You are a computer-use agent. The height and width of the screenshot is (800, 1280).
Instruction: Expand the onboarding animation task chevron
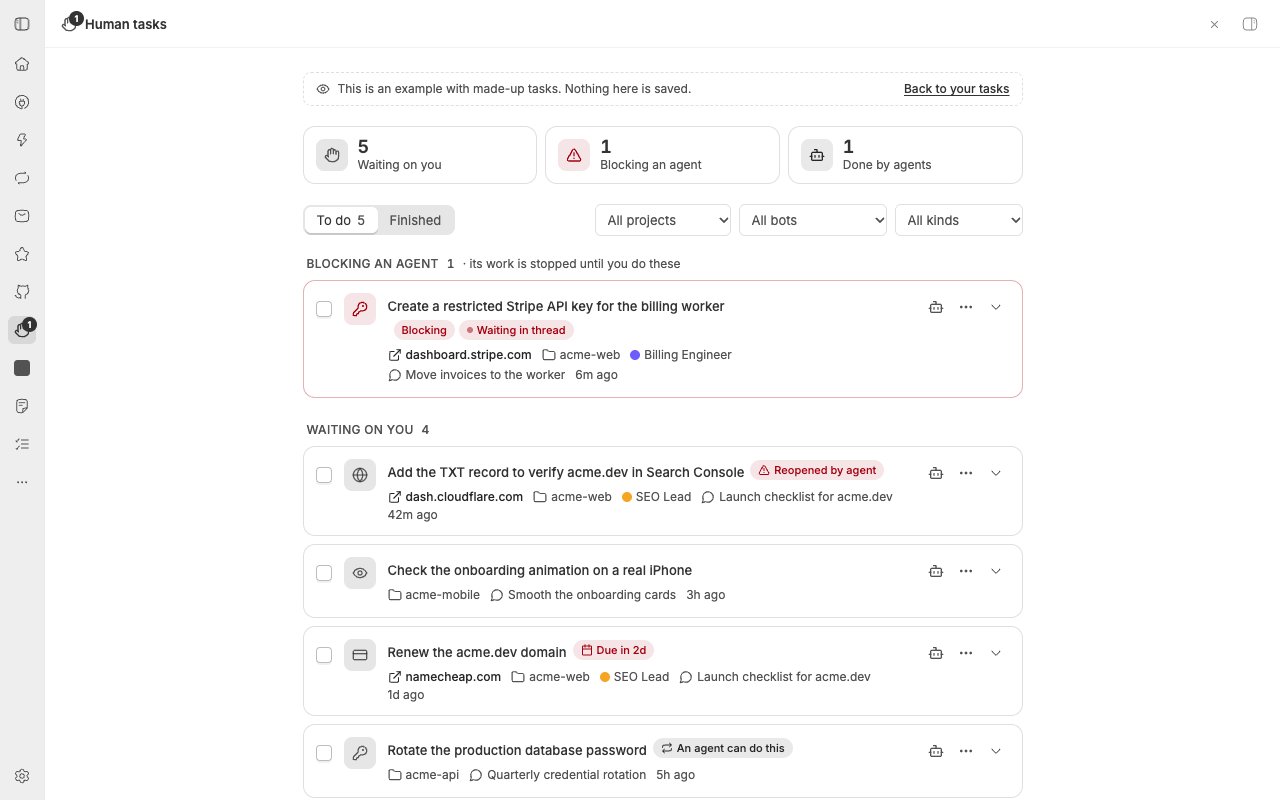[996, 571]
